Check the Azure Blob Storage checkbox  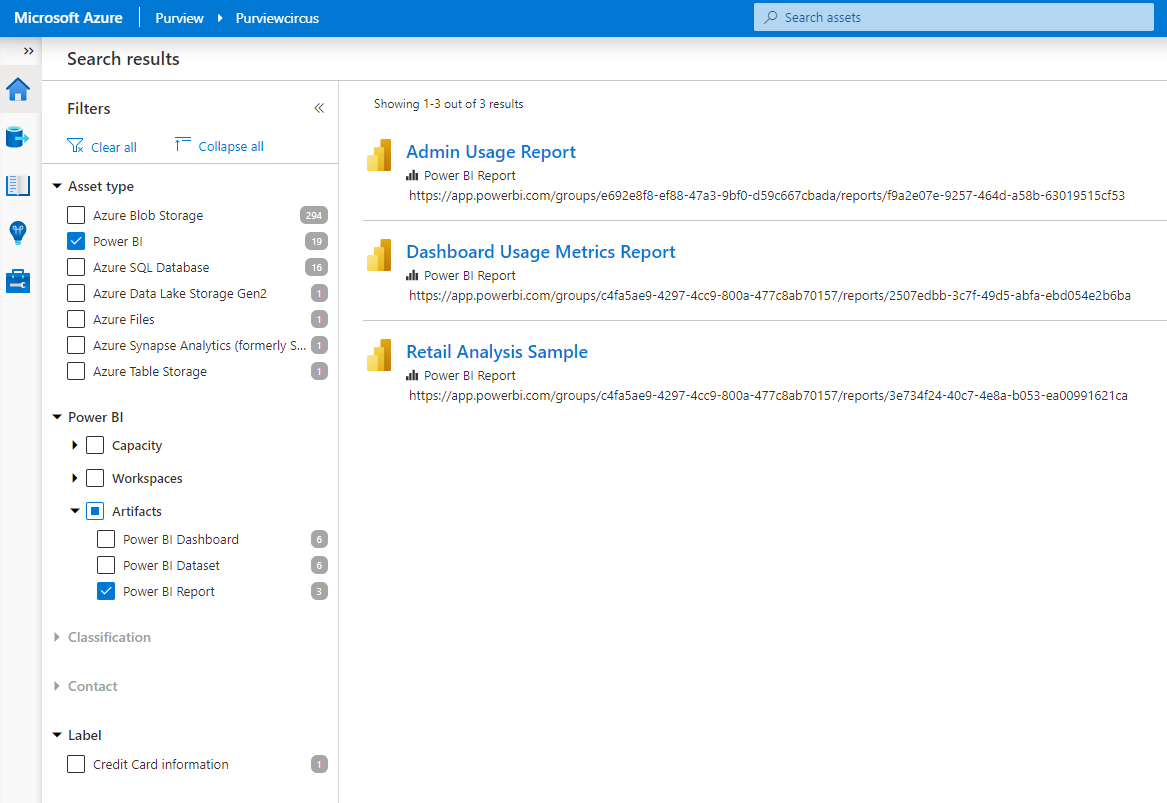point(76,215)
